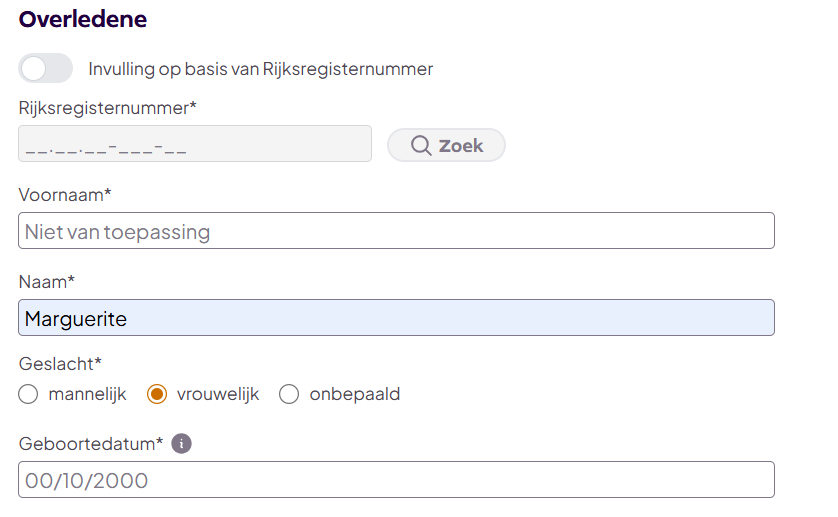Viewport: 838px width, 517px height.
Task: Click the 'Rijksregisternummer*' field label
Action: pos(108,107)
